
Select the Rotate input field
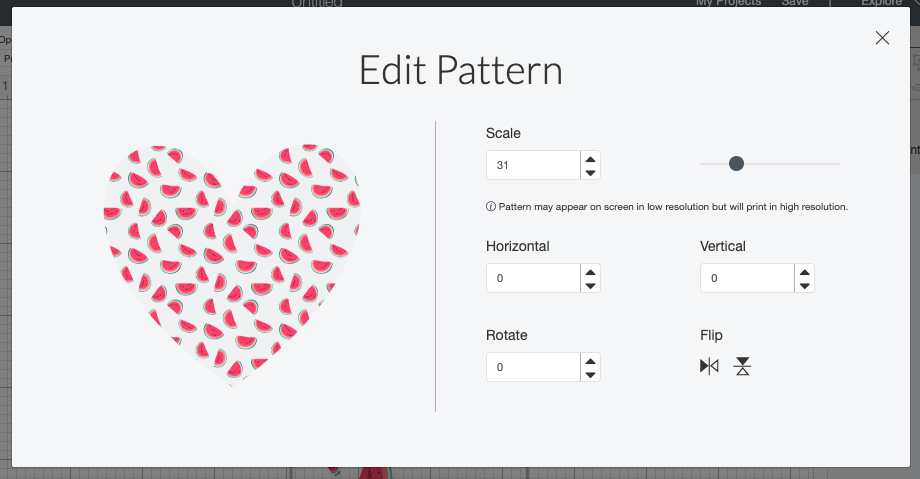[x=533, y=367]
